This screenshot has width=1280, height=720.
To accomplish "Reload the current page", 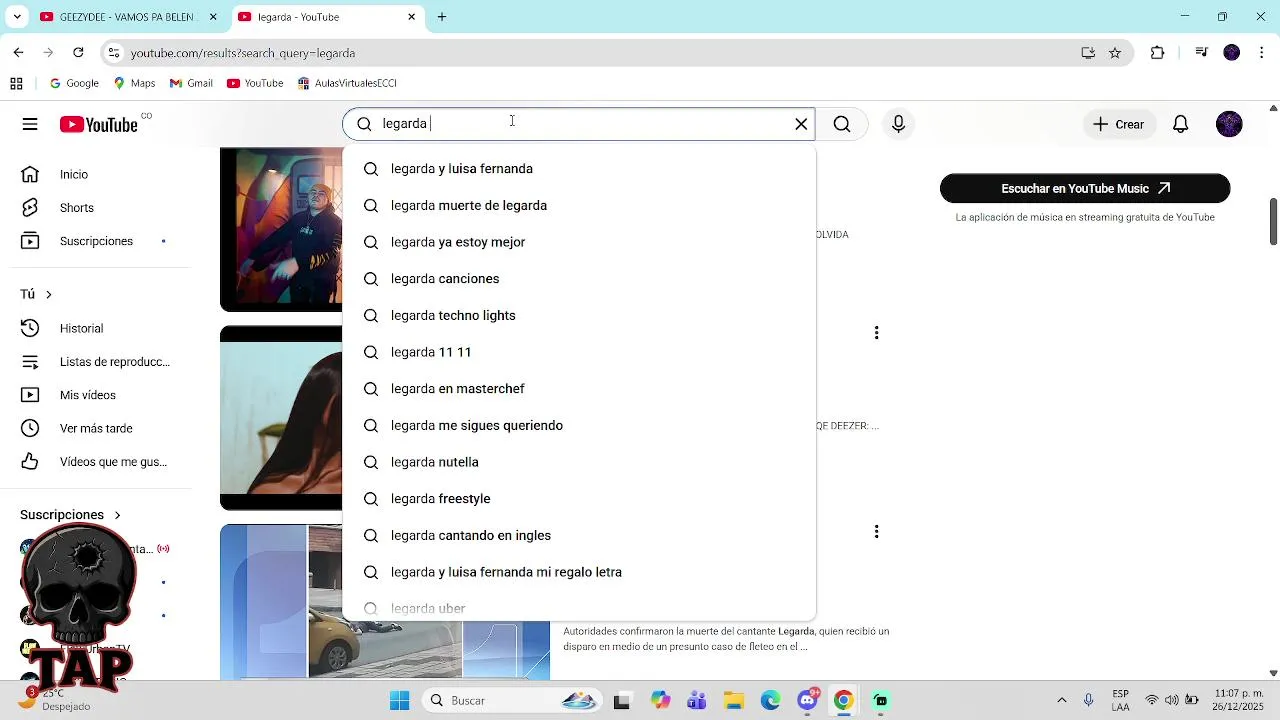I will (78, 53).
